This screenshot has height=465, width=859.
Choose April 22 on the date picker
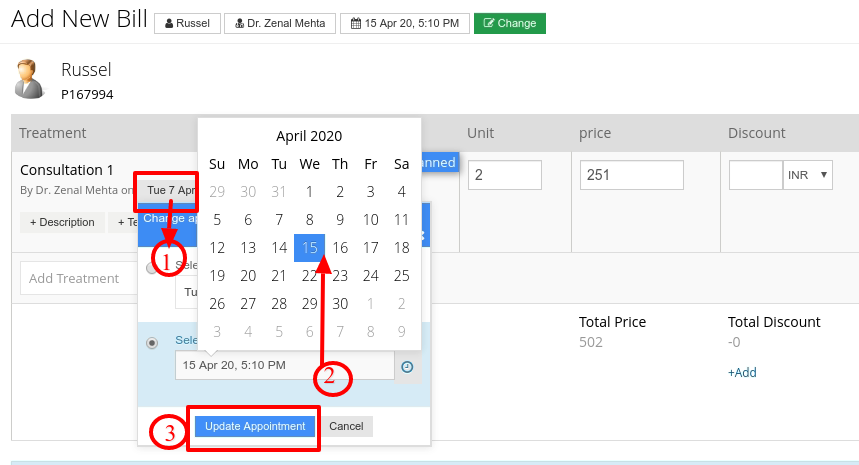(x=310, y=275)
